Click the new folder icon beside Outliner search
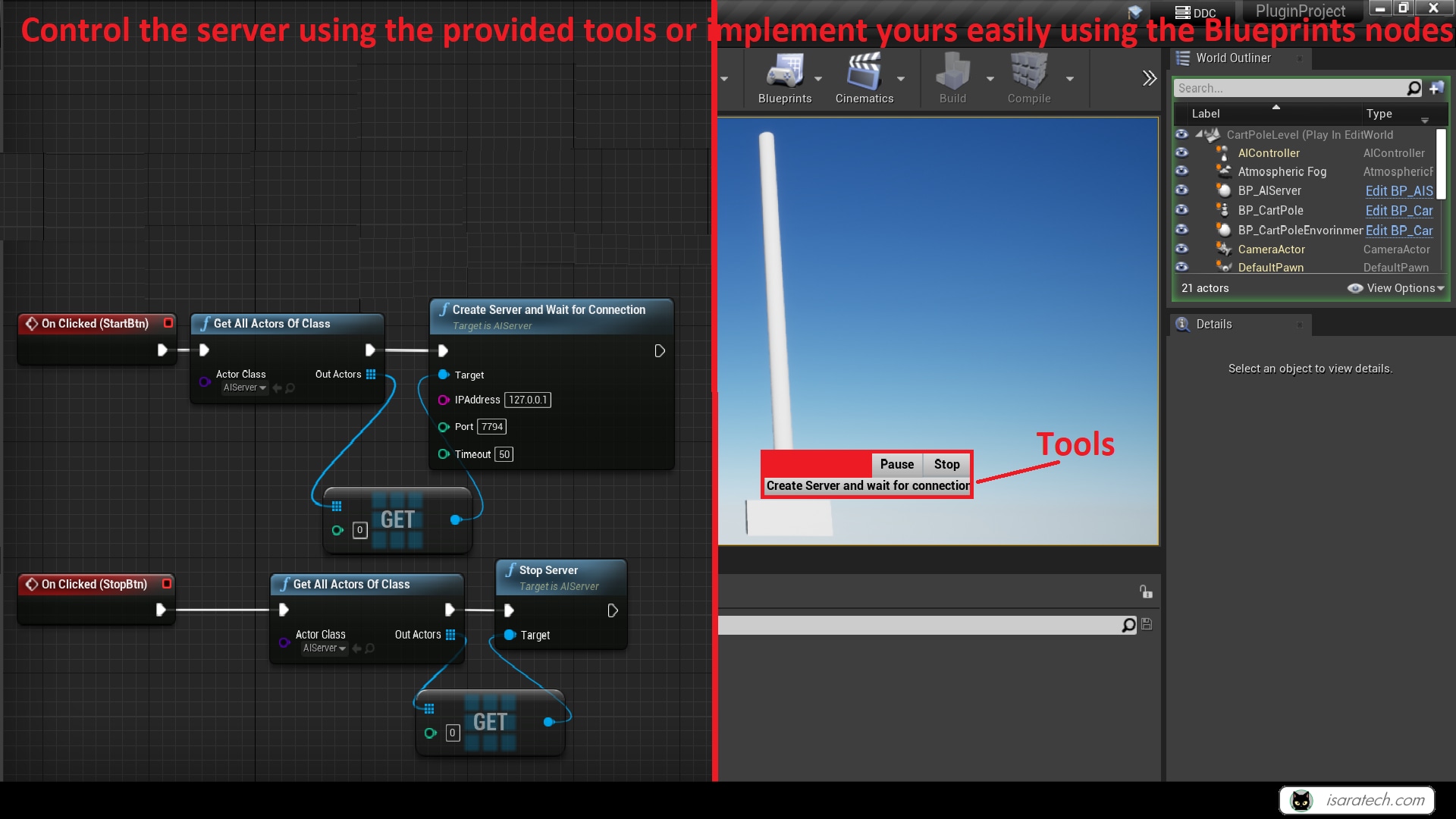1456x819 pixels. [x=1437, y=88]
